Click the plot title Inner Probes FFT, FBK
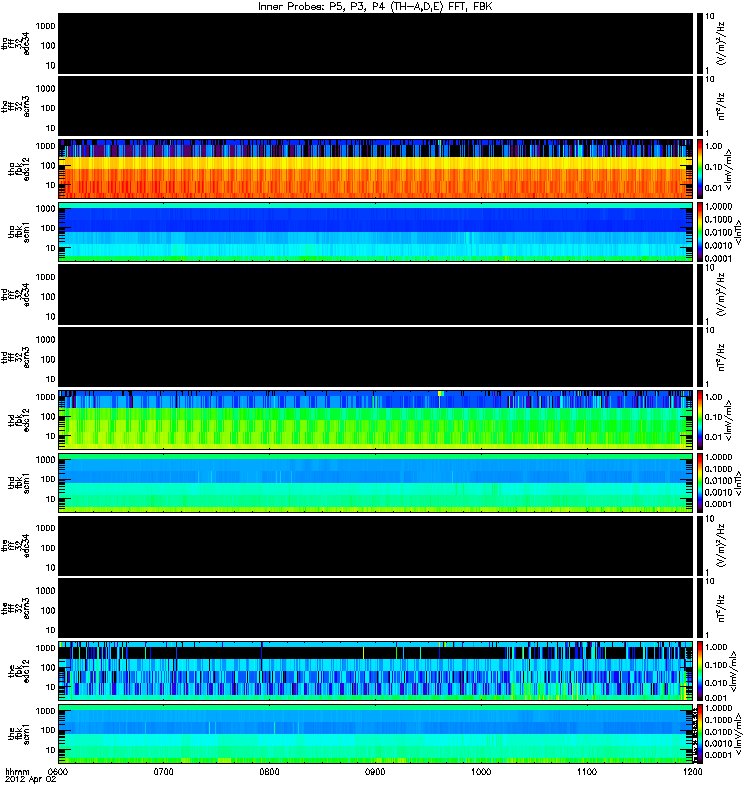 tap(375, 7)
